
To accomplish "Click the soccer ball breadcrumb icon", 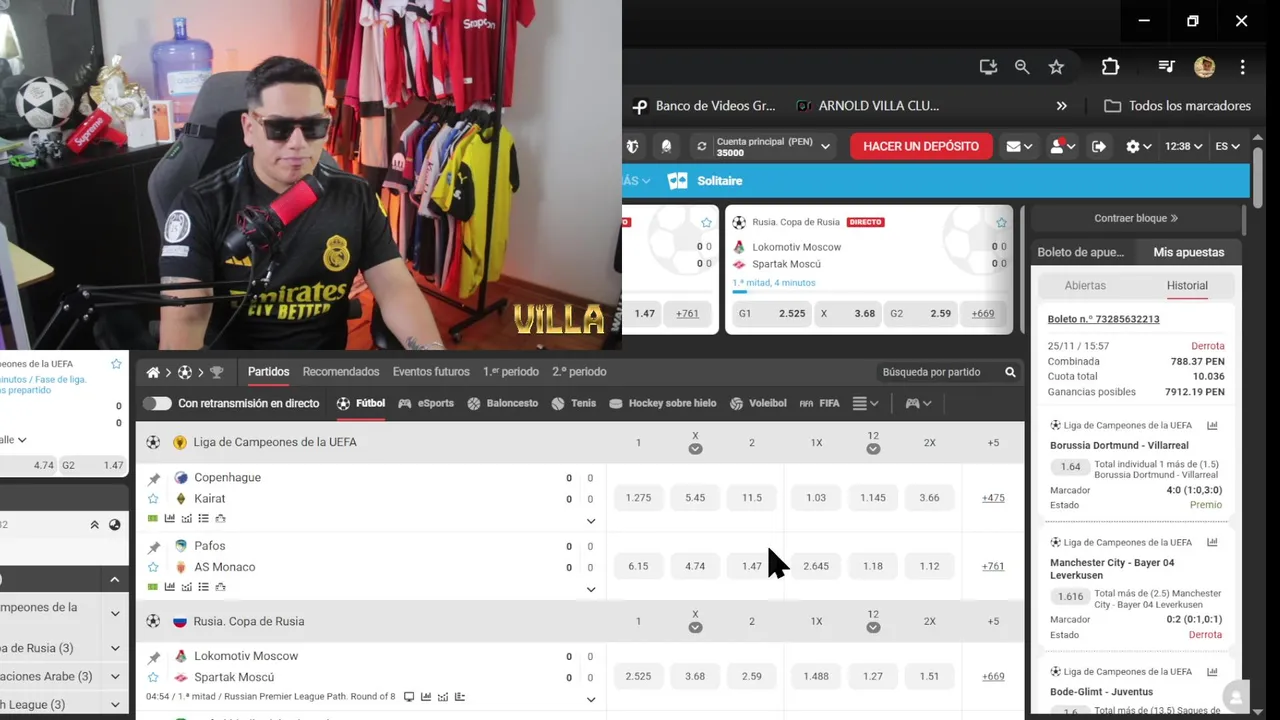I will [x=185, y=372].
